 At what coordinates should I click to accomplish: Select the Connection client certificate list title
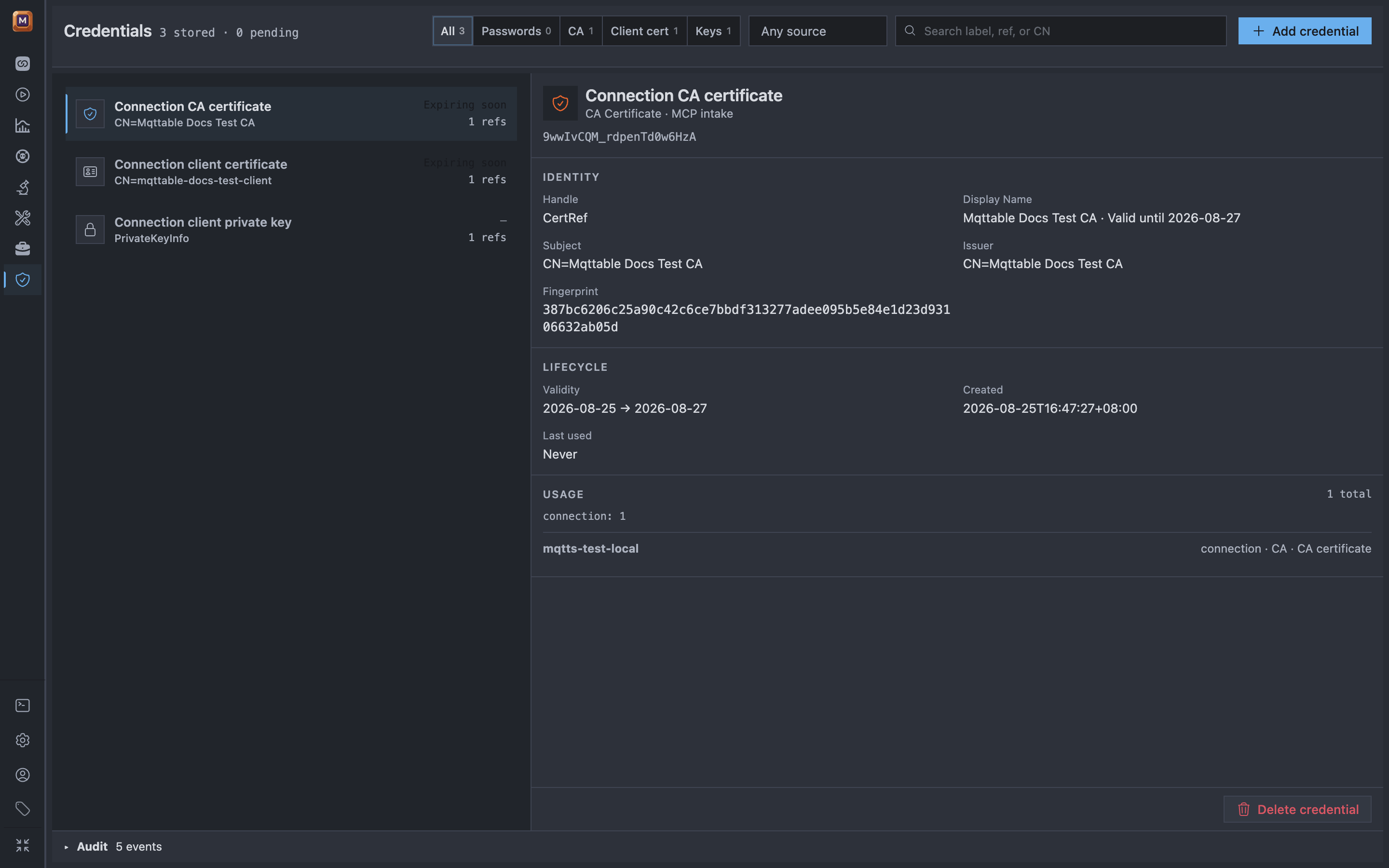pos(200,164)
